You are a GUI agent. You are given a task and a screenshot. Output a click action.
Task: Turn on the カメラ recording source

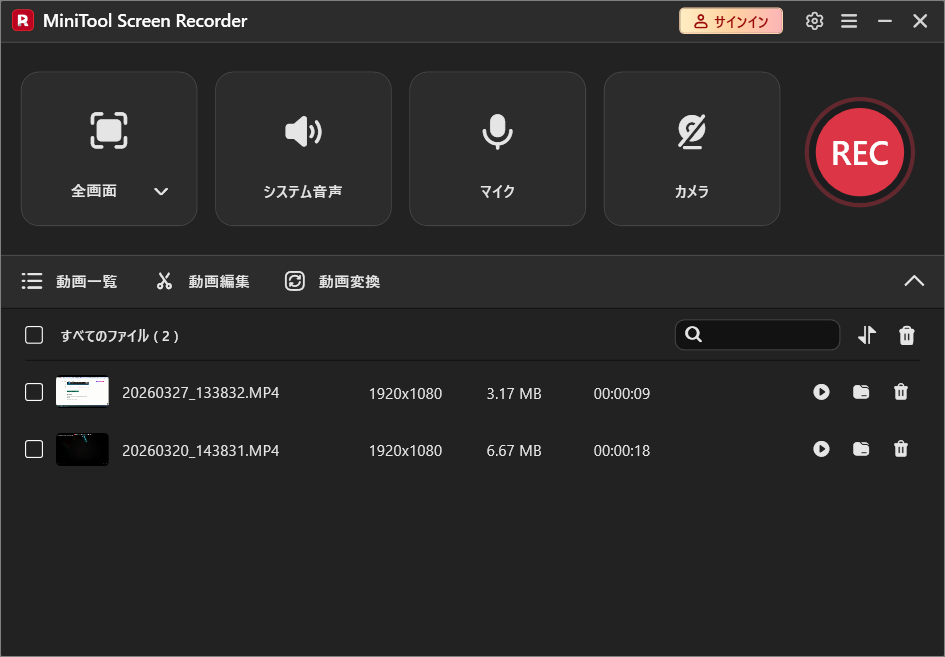[x=691, y=148]
